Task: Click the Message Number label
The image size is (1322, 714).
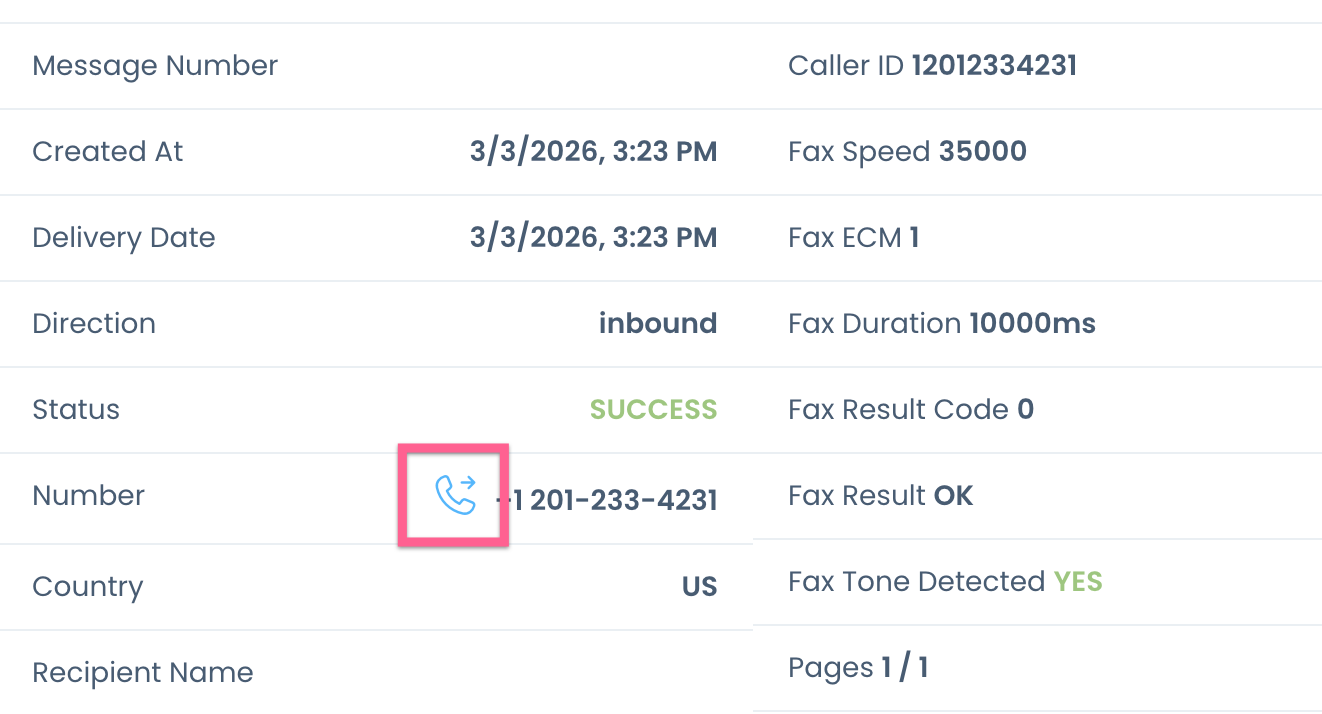Action: click(155, 66)
